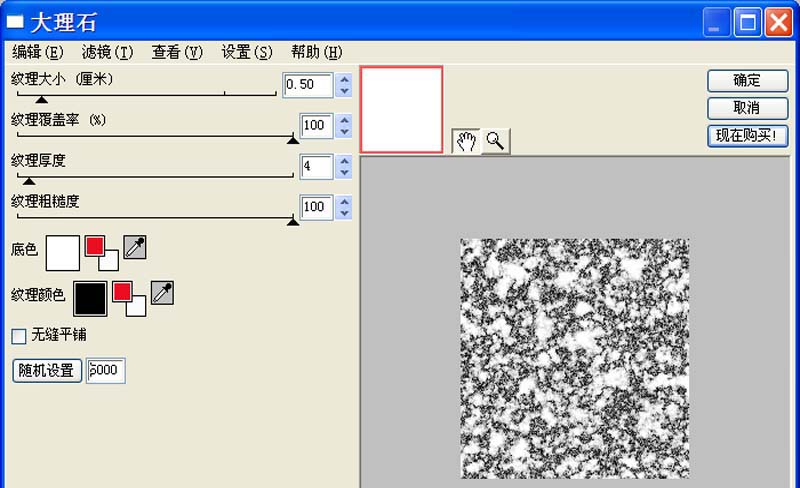The height and width of the screenshot is (488, 800).
Task: Decrease 纹理覆盖率 with down spinner arrow
Action: (345, 132)
